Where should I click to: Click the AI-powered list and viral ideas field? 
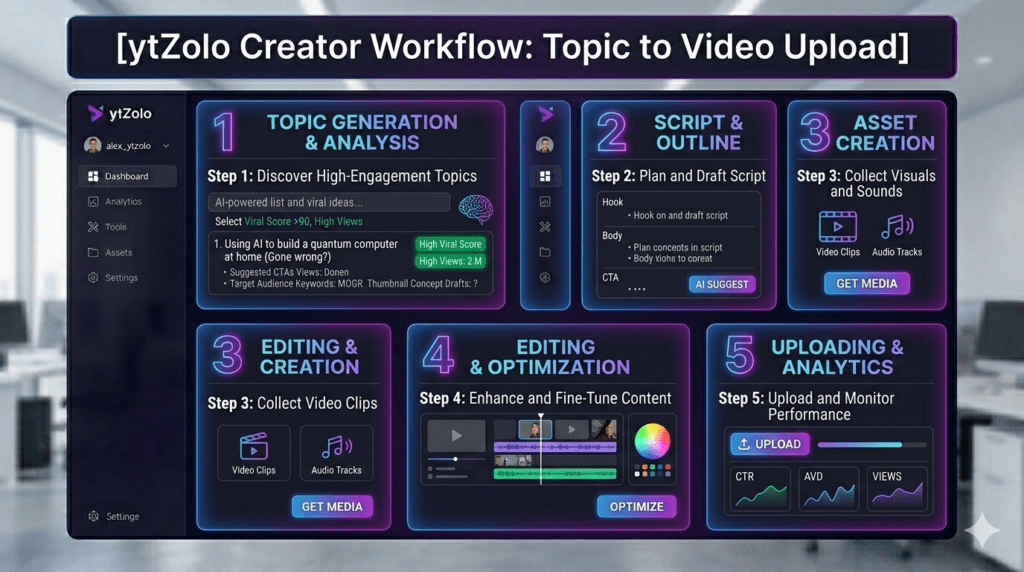[329, 202]
